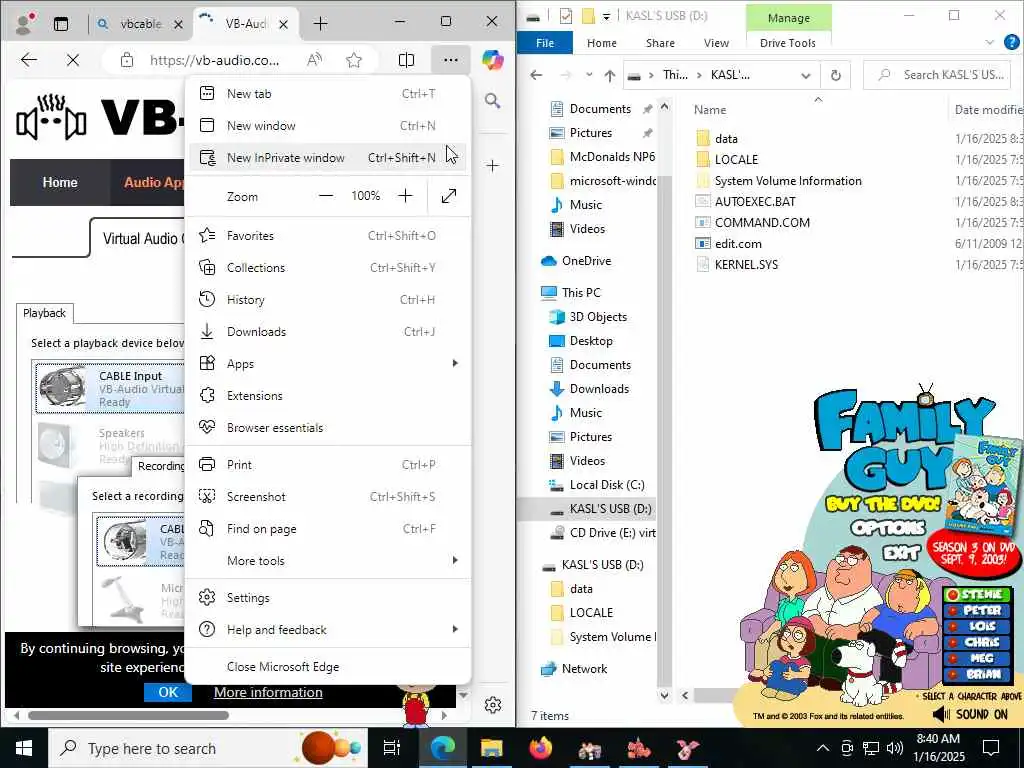Go up one folder in Explorer
This screenshot has width=1024, height=768.
coord(609,76)
